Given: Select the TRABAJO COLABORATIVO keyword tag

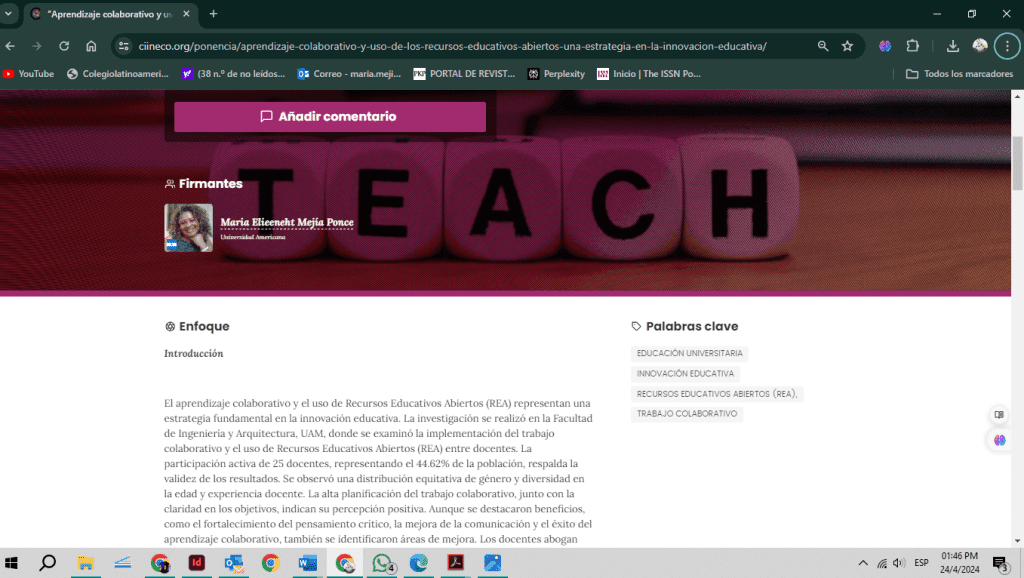Looking at the screenshot, I should click(x=687, y=414).
